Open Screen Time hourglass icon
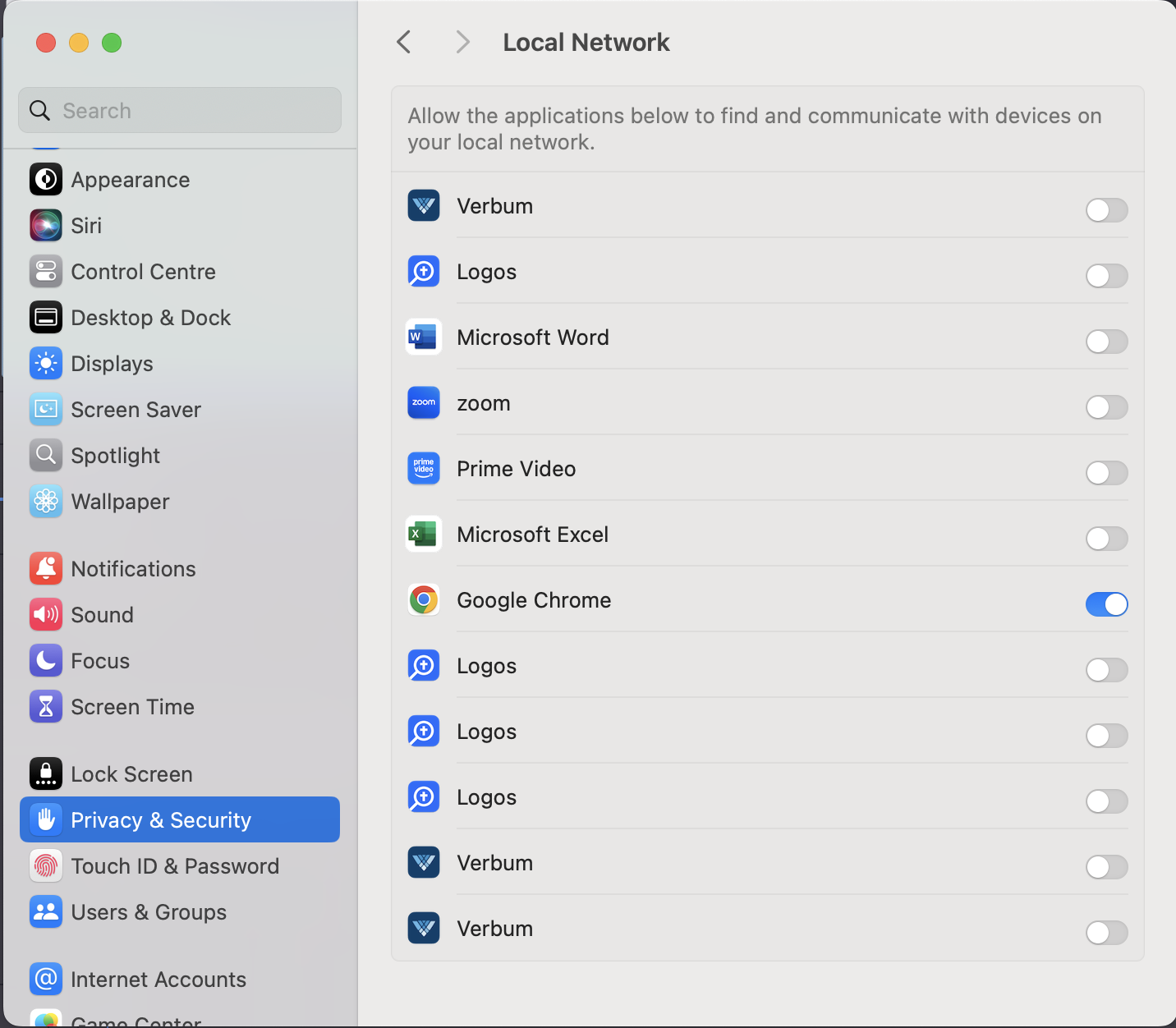Image resolution: width=1176 pixels, height=1028 pixels. [46, 706]
